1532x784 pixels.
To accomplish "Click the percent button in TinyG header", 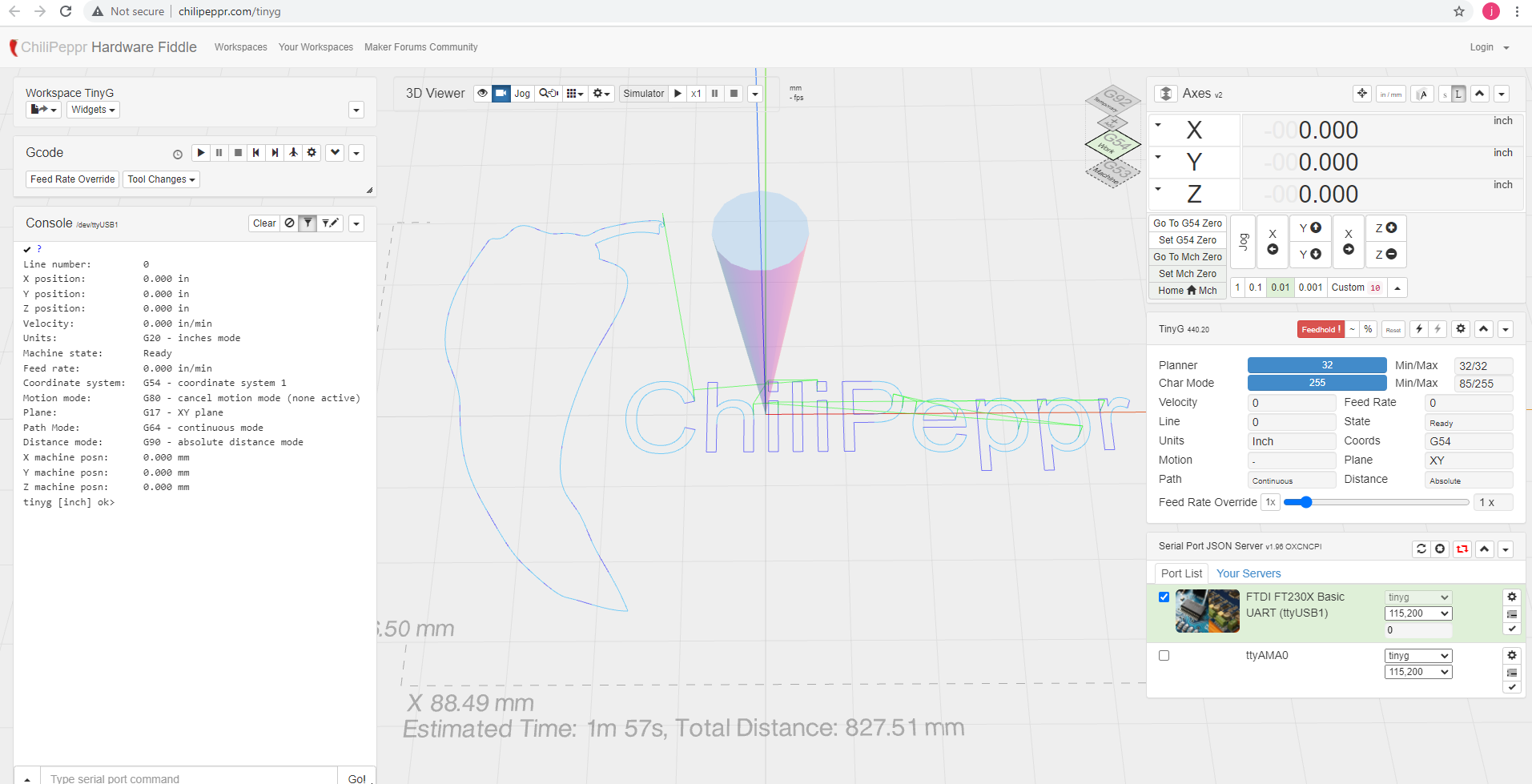I will pyautogui.click(x=1368, y=329).
